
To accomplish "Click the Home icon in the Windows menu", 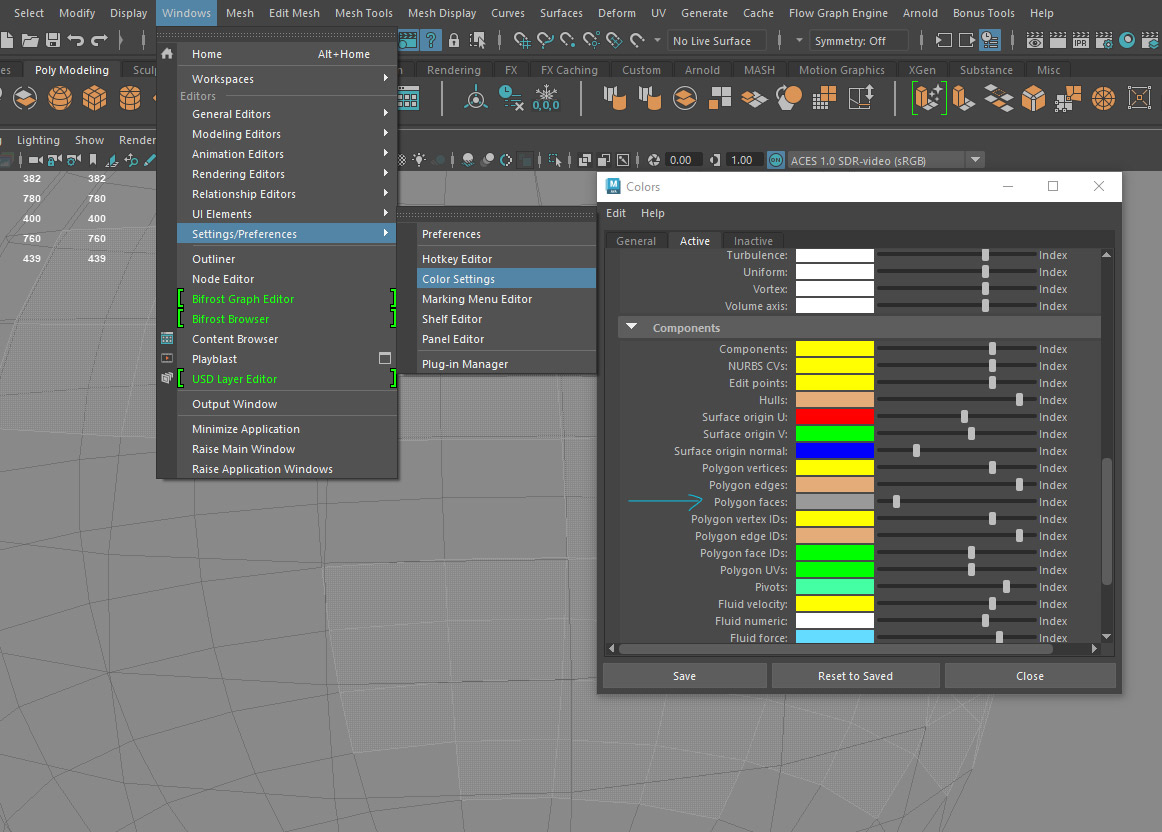I will [x=167, y=54].
